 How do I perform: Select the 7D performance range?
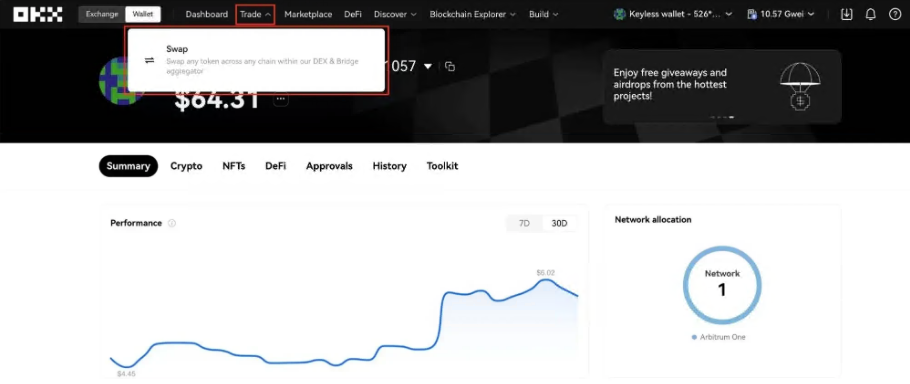[x=524, y=223]
